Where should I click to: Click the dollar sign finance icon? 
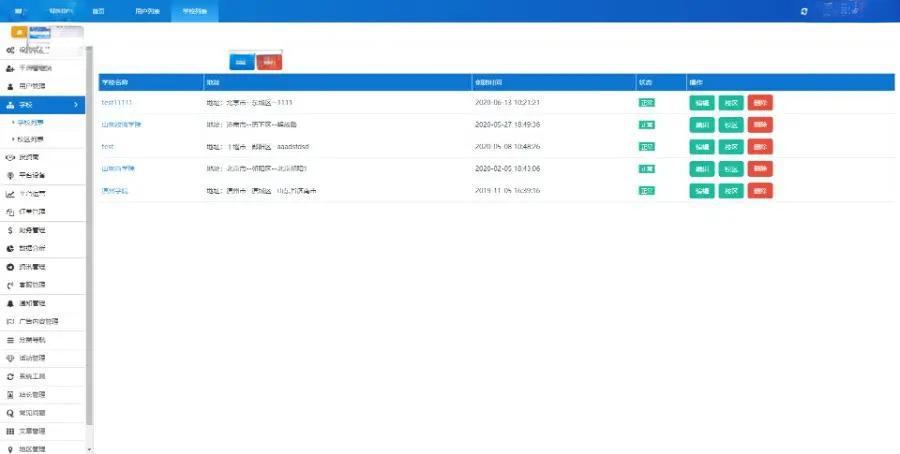click(10, 230)
